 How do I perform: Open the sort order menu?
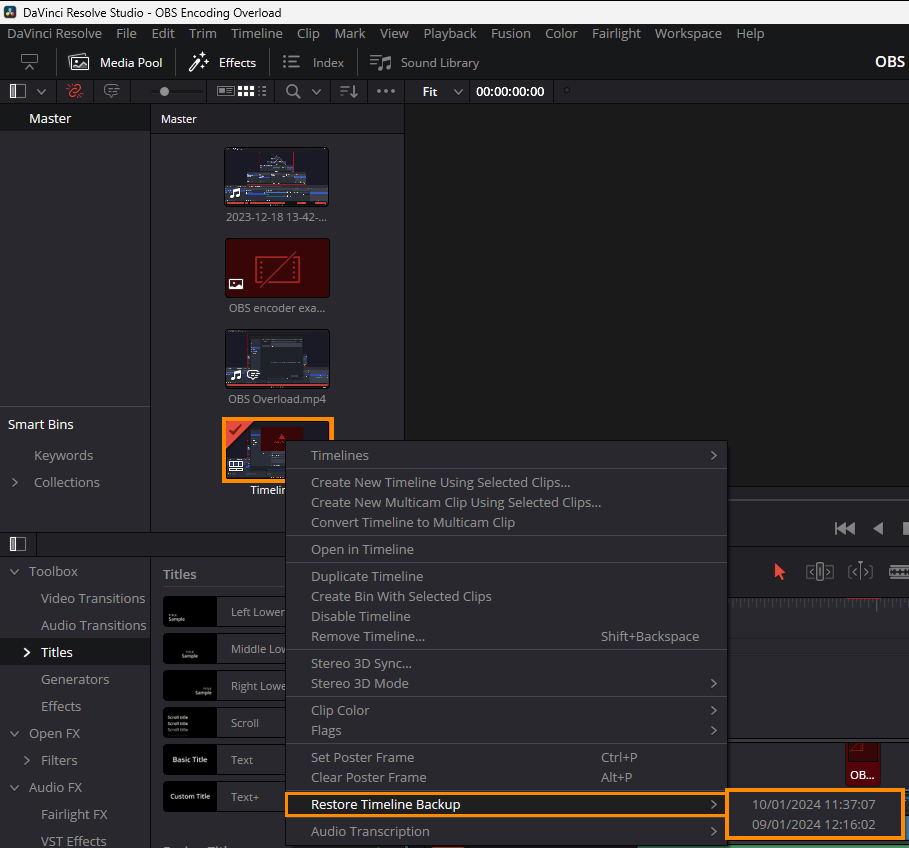pos(348,91)
